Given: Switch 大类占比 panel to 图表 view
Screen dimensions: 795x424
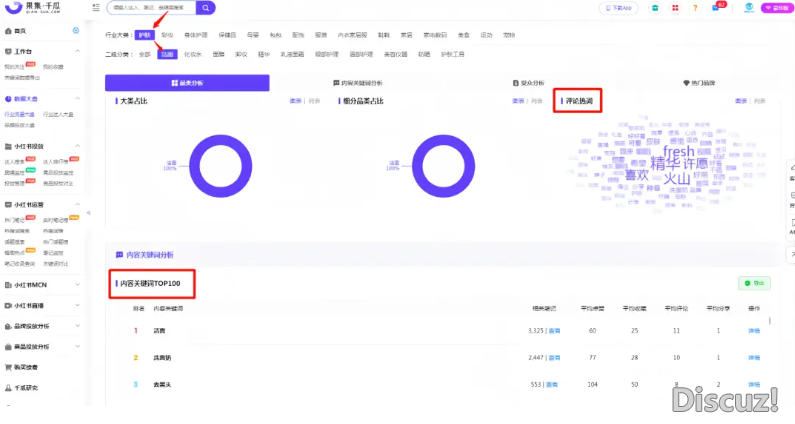Looking at the screenshot, I should click(295, 101).
